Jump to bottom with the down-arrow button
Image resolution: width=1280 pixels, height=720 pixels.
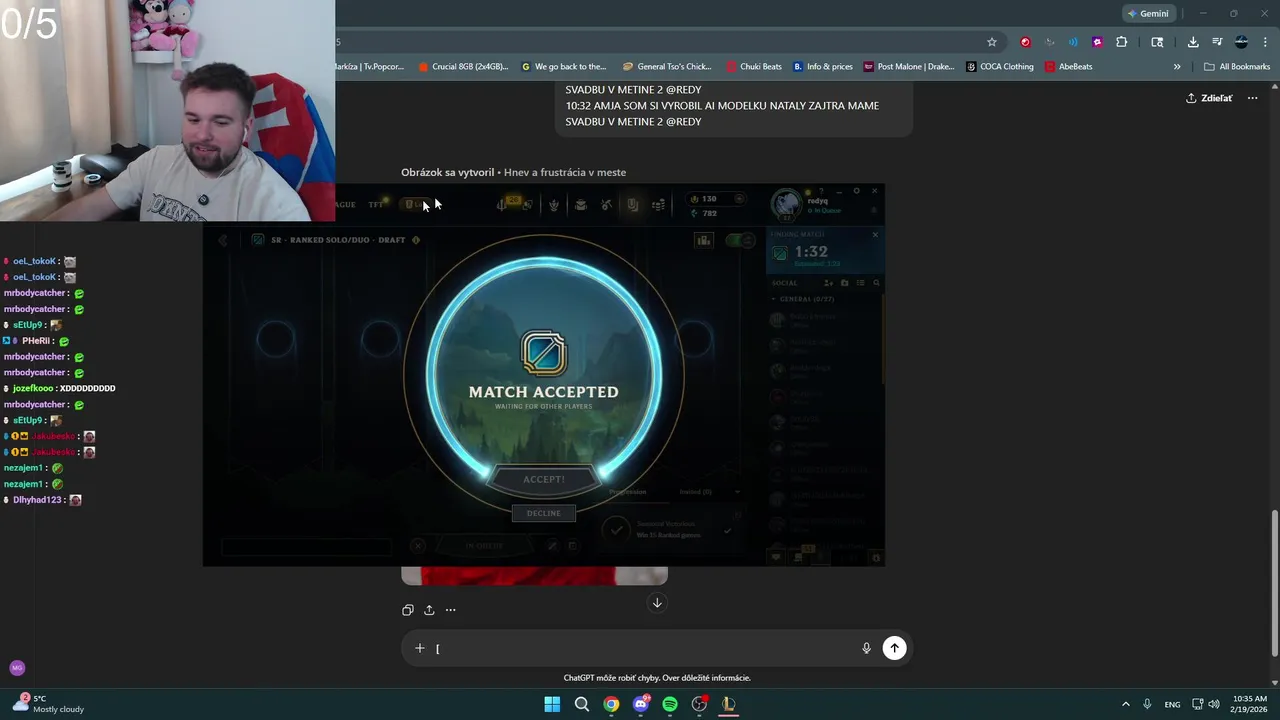(657, 602)
